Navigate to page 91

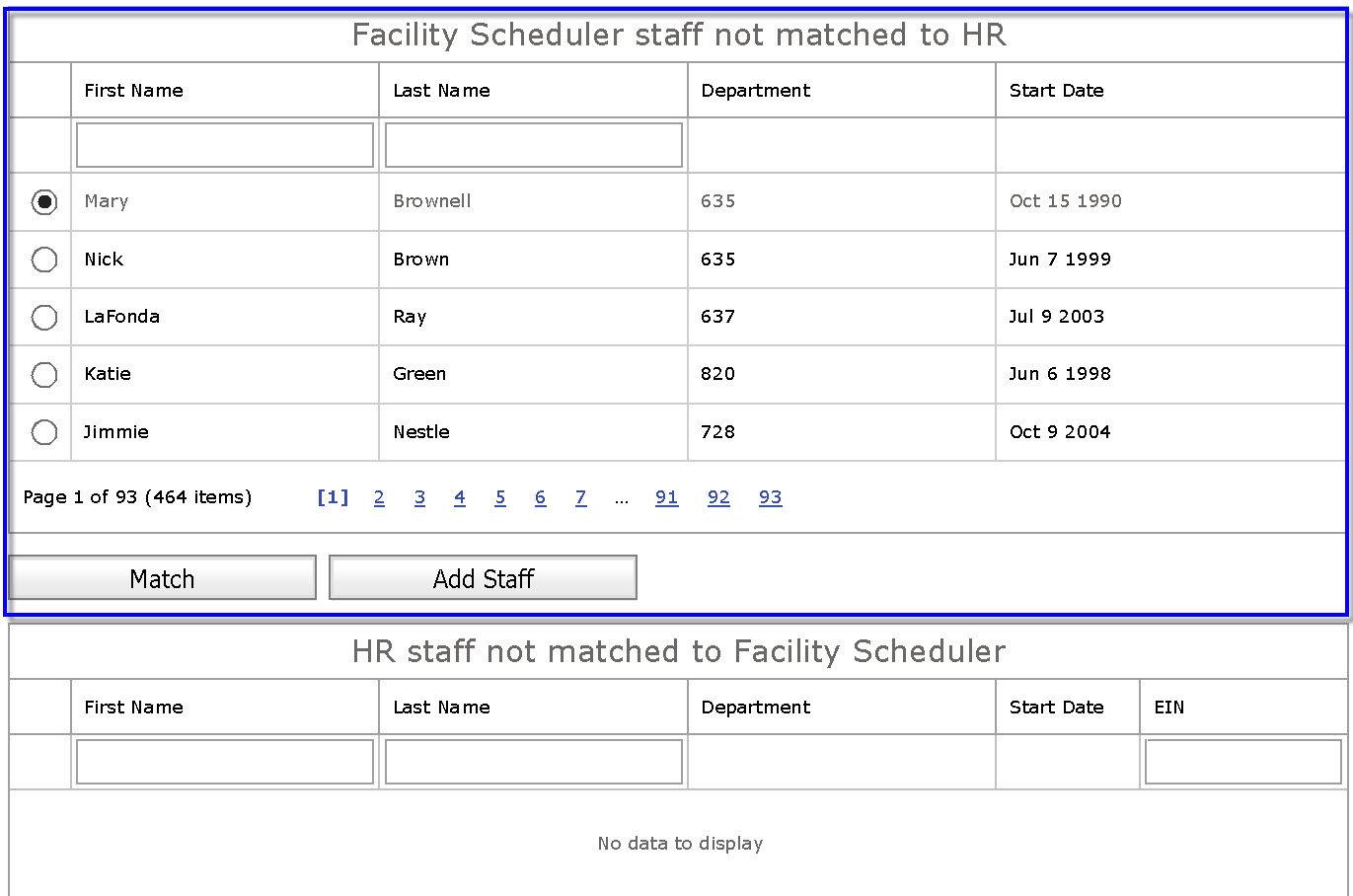(x=666, y=497)
